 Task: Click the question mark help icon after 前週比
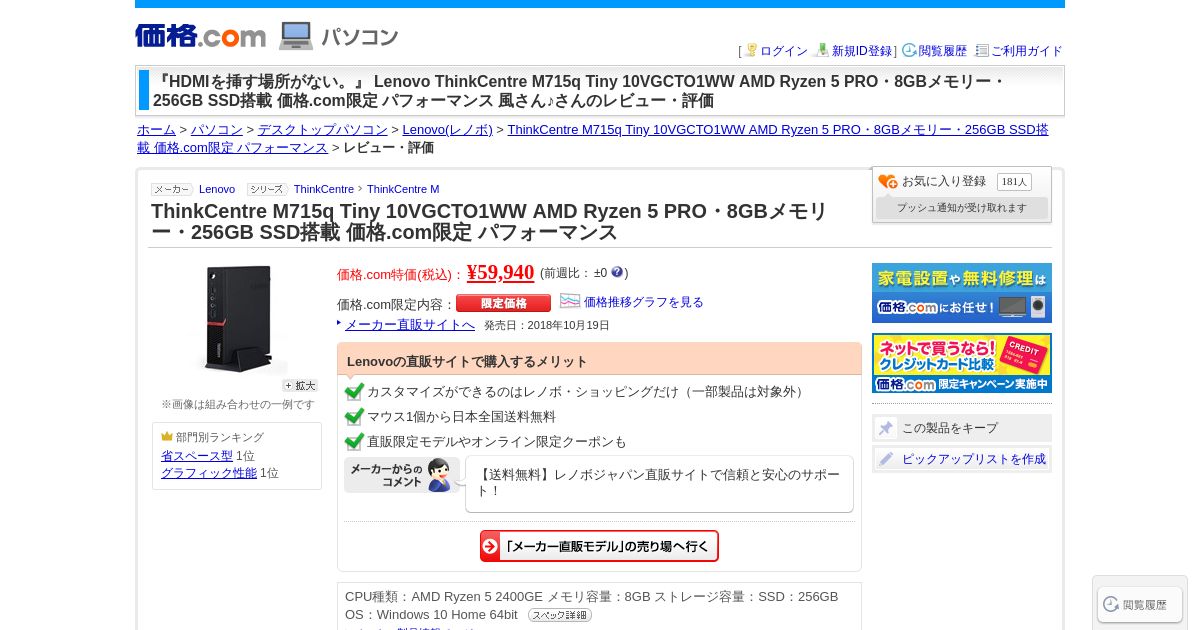point(617,272)
